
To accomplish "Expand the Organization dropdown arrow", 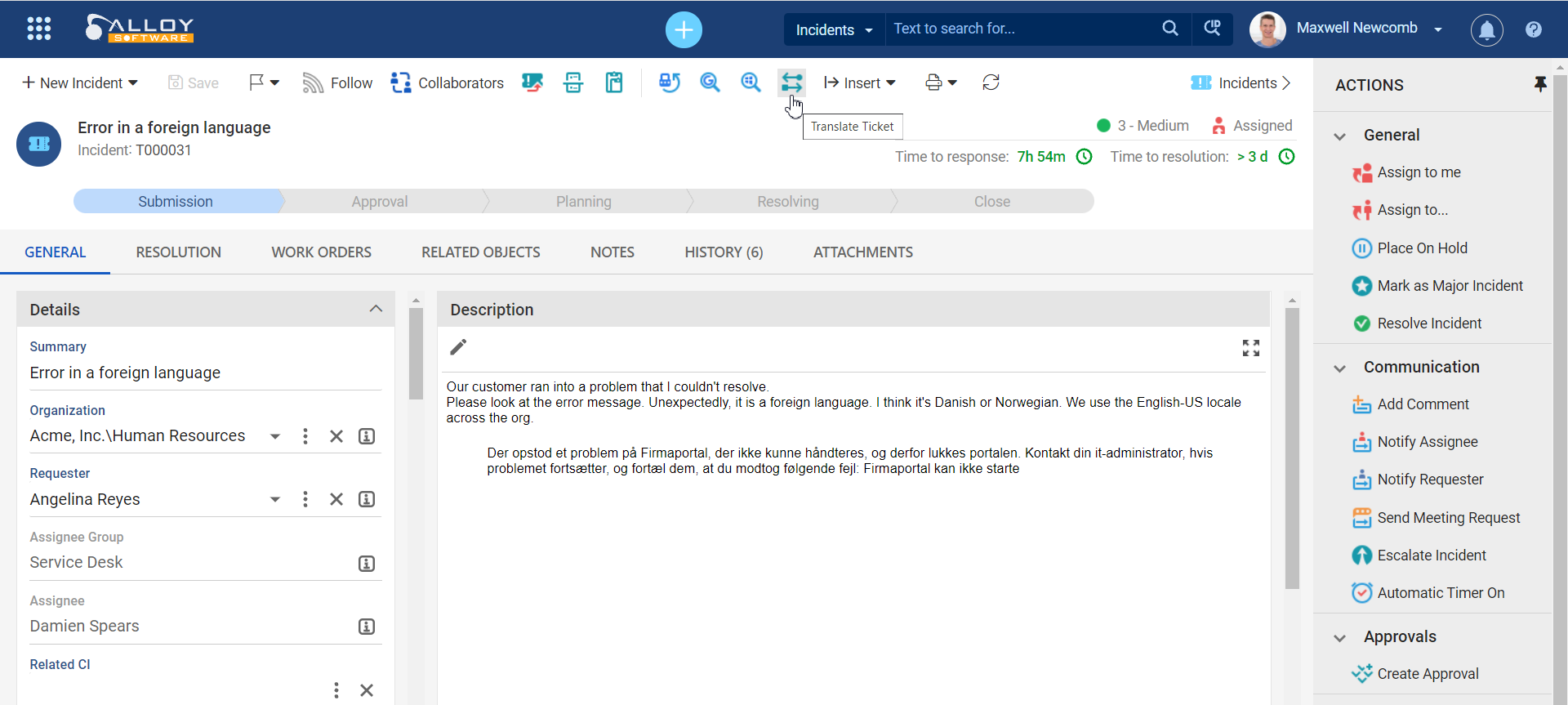I will (275, 436).
